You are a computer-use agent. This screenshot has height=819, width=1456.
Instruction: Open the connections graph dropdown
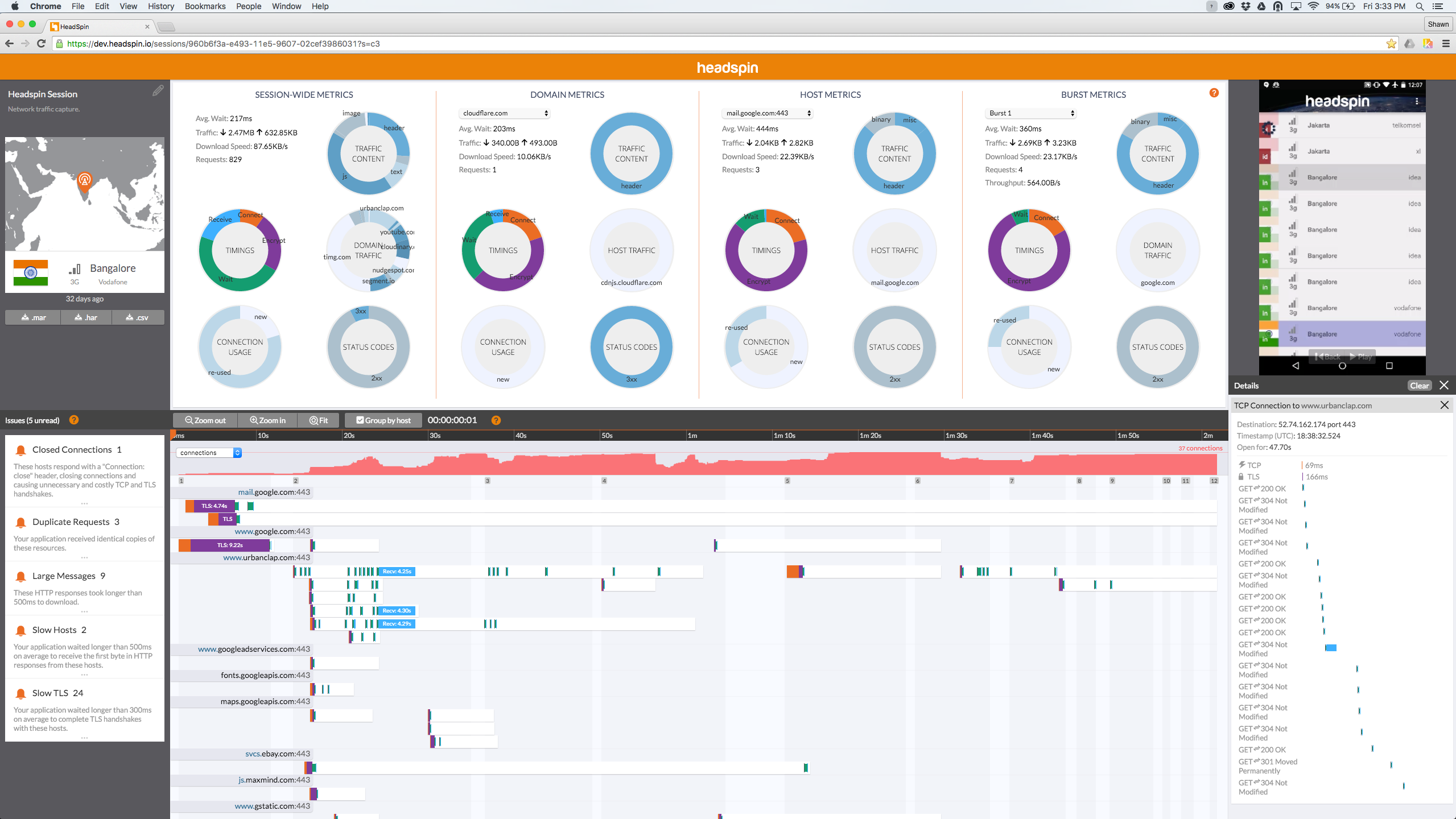[x=209, y=453]
